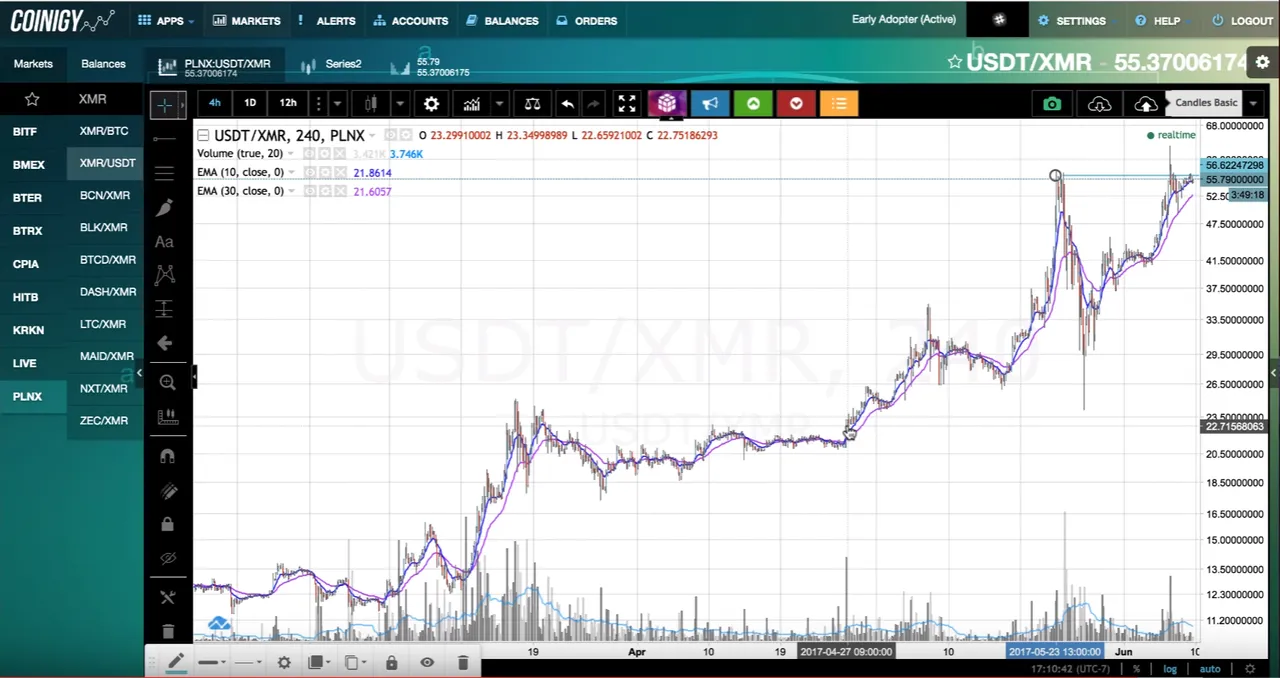Expand the interval options dropdown
This screenshot has width=1280, height=678.
click(338, 103)
